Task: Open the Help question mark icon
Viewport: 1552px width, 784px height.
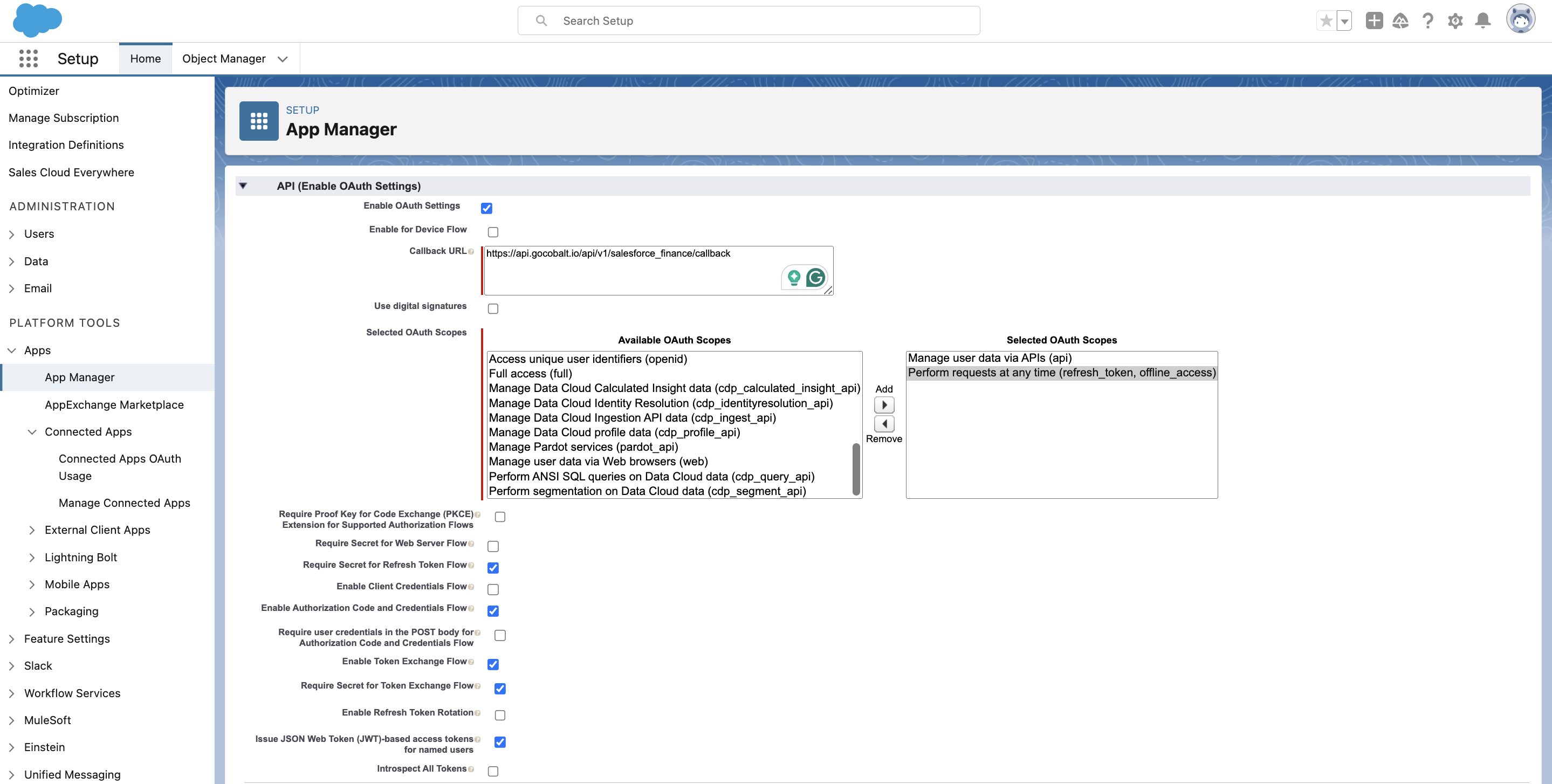Action: [x=1428, y=20]
